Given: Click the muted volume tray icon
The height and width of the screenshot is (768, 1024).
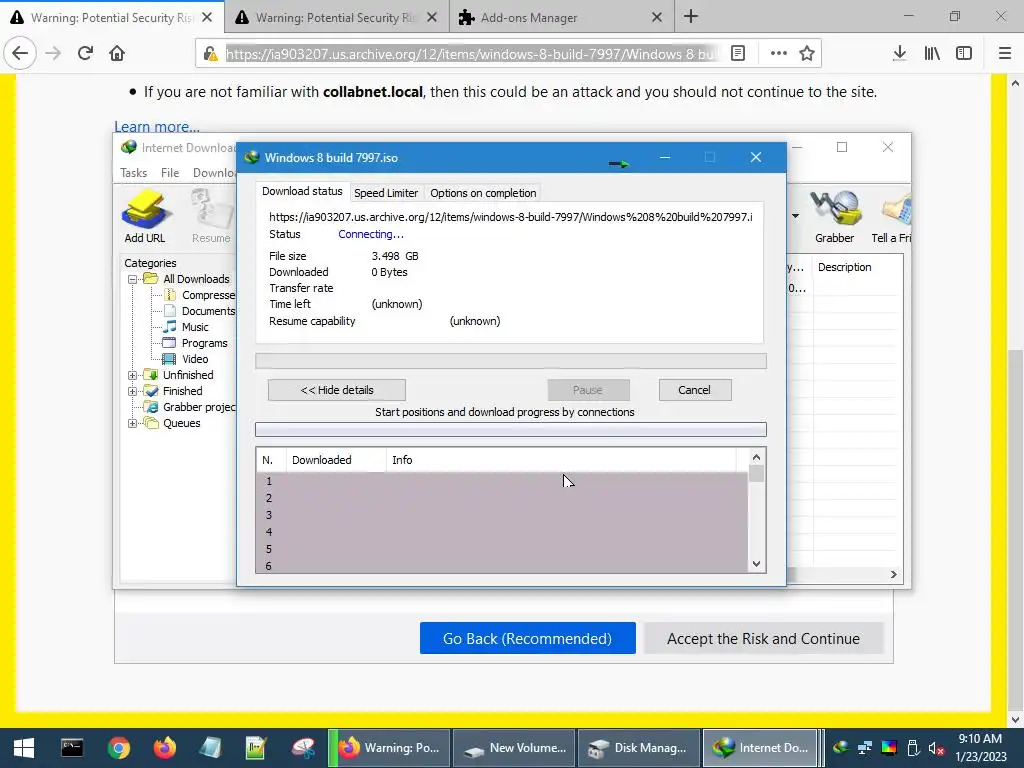Looking at the screenshot, I should (936, 748).
